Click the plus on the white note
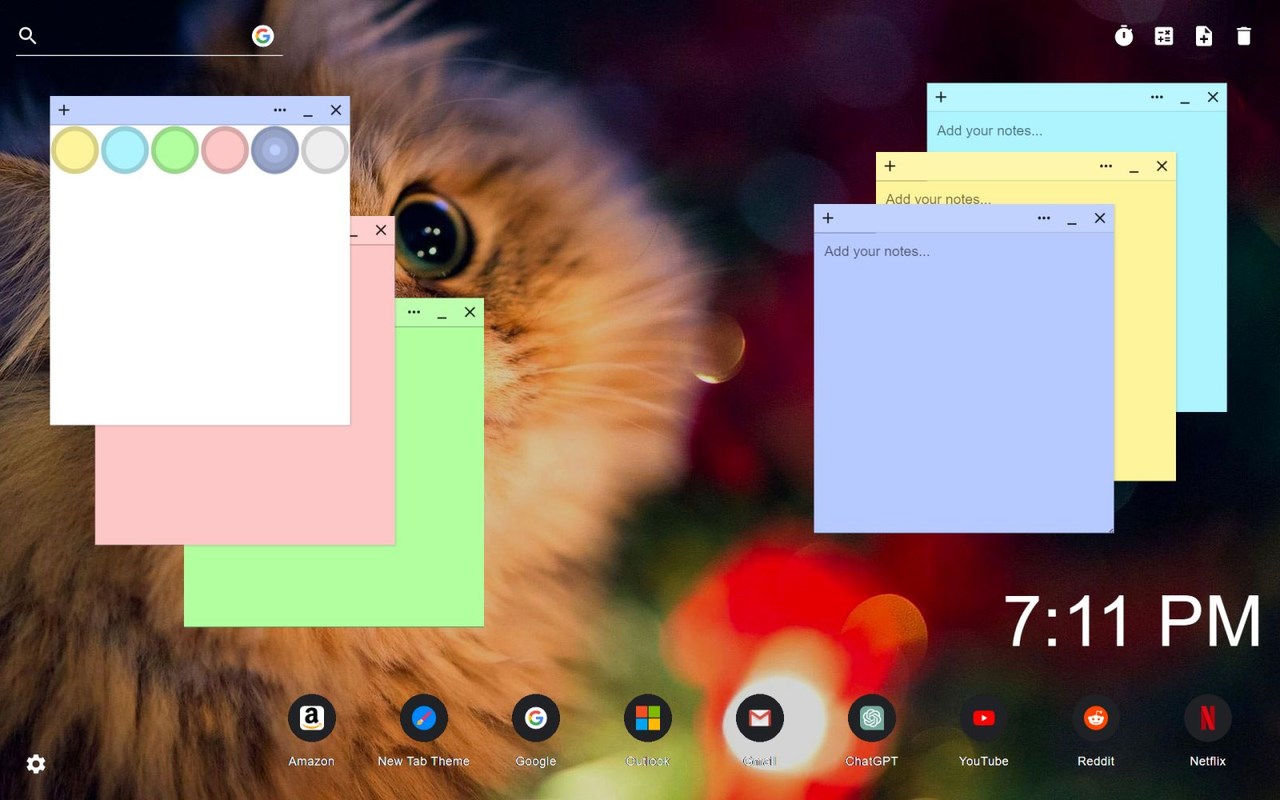 pyautogui.click(x=64, y=110)
